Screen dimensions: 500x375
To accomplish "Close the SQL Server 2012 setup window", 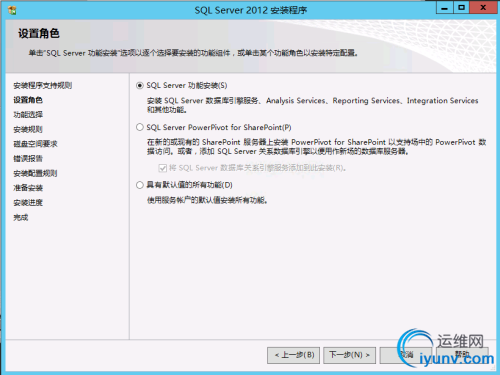I will pyautogui.click(x=483, y=8).
